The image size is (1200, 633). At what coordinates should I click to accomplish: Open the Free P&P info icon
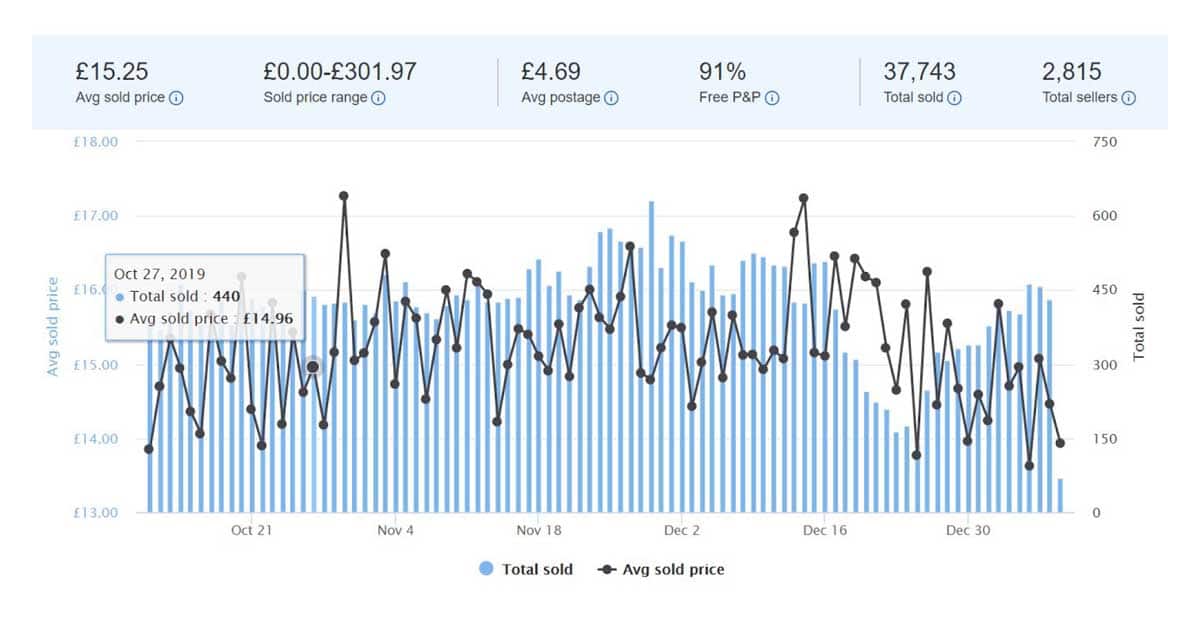[x=773, y=98]
